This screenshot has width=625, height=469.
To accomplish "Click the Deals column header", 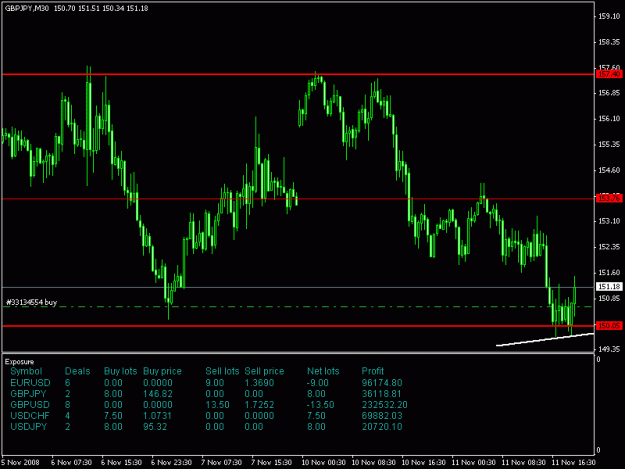I will tap(77, 371).
